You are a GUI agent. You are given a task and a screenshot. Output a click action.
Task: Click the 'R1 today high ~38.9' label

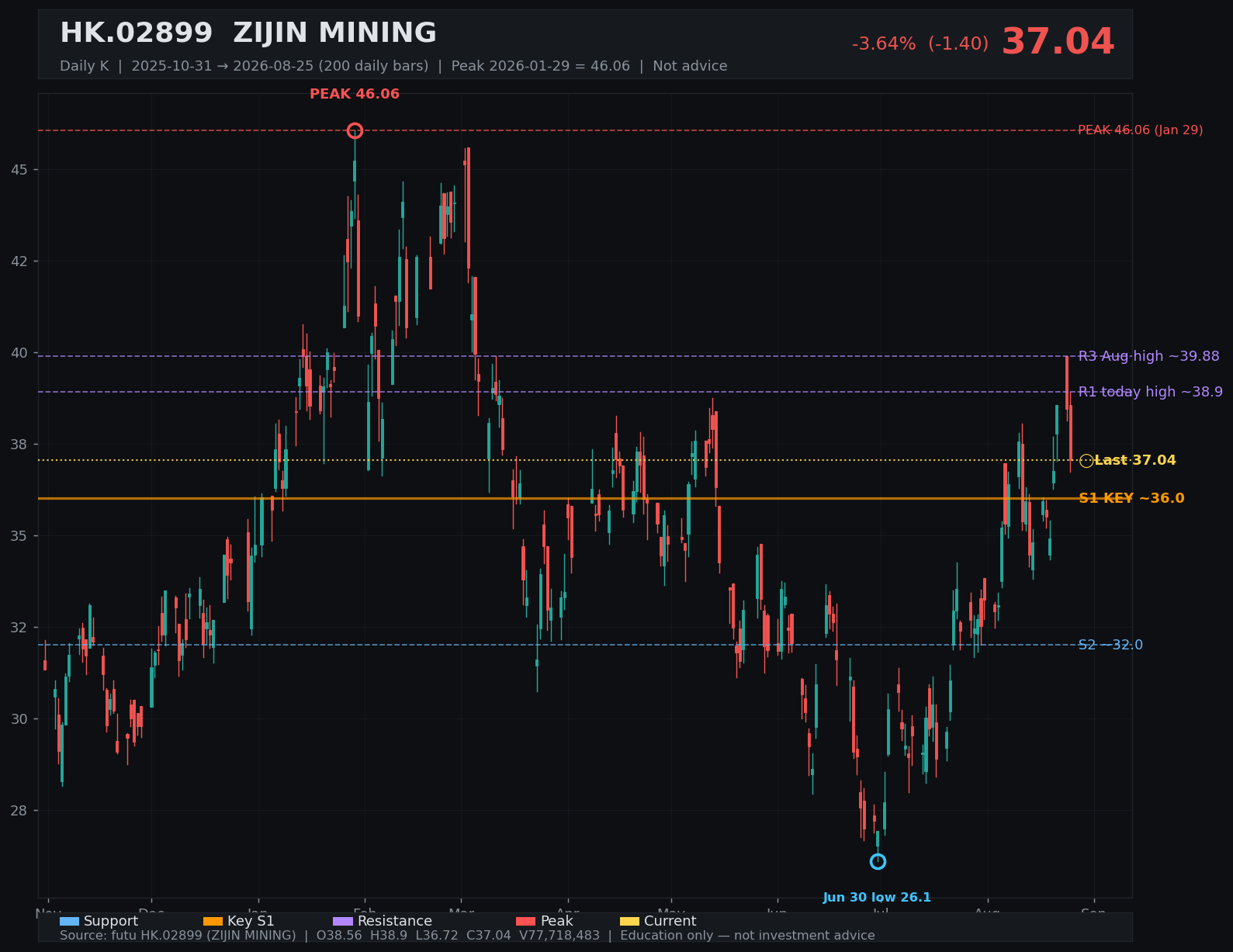pyautogui.click(x=1151, y=392)
